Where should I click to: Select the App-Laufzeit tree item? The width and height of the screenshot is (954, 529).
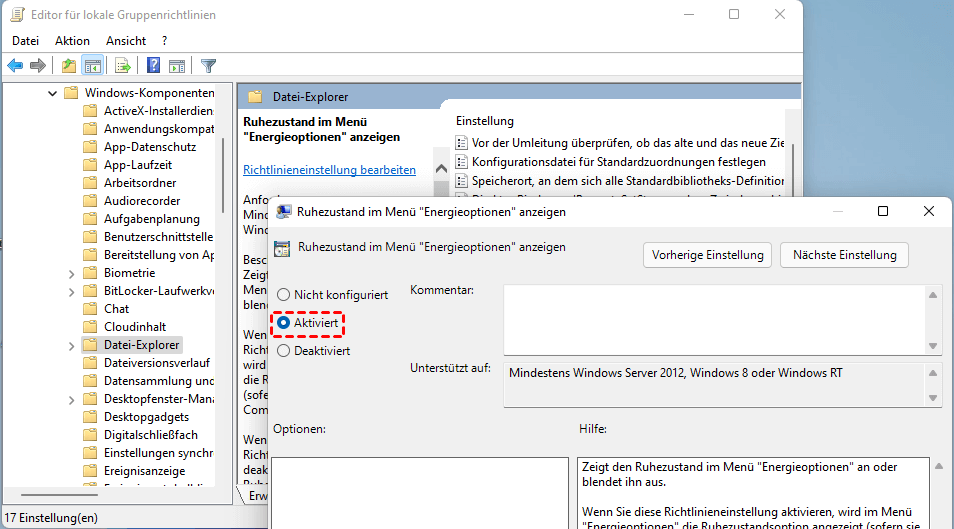[x=138, y=165]
